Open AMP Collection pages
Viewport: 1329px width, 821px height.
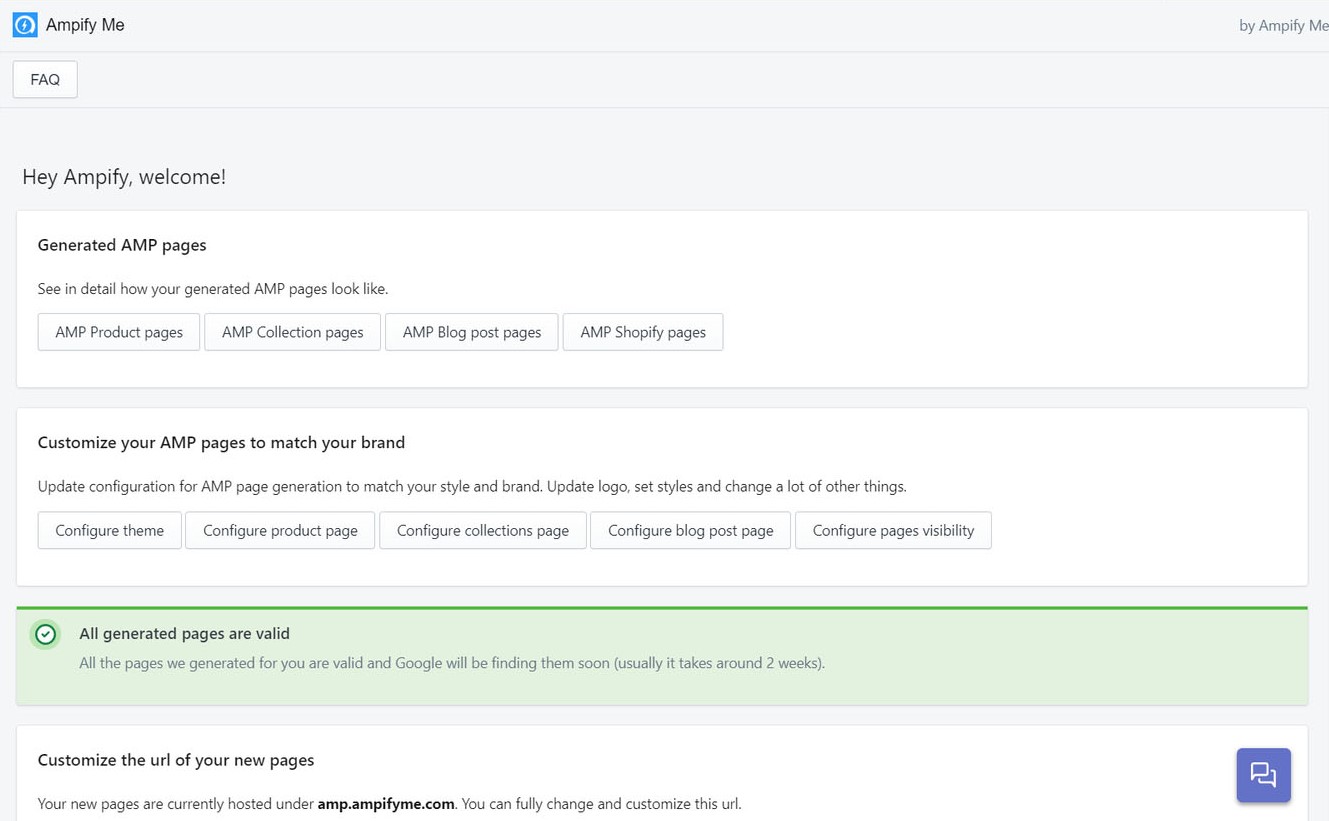292,332
